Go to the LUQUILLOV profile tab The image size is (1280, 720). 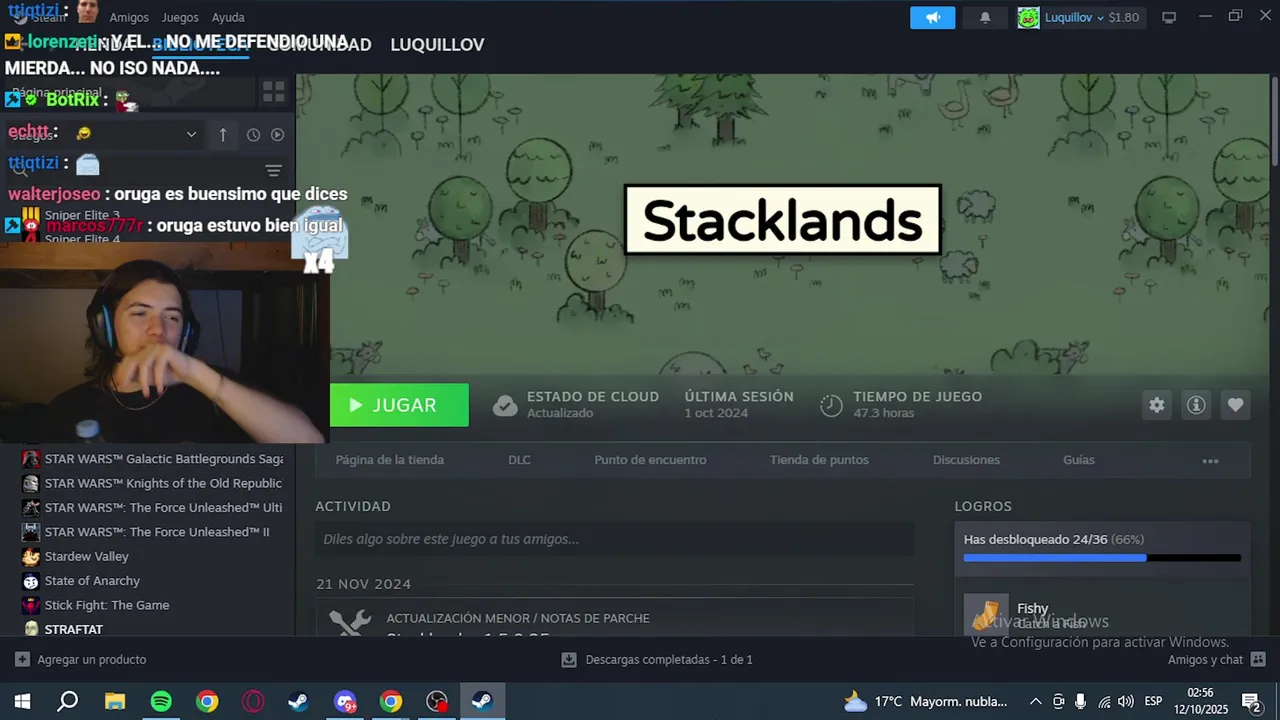437,45
